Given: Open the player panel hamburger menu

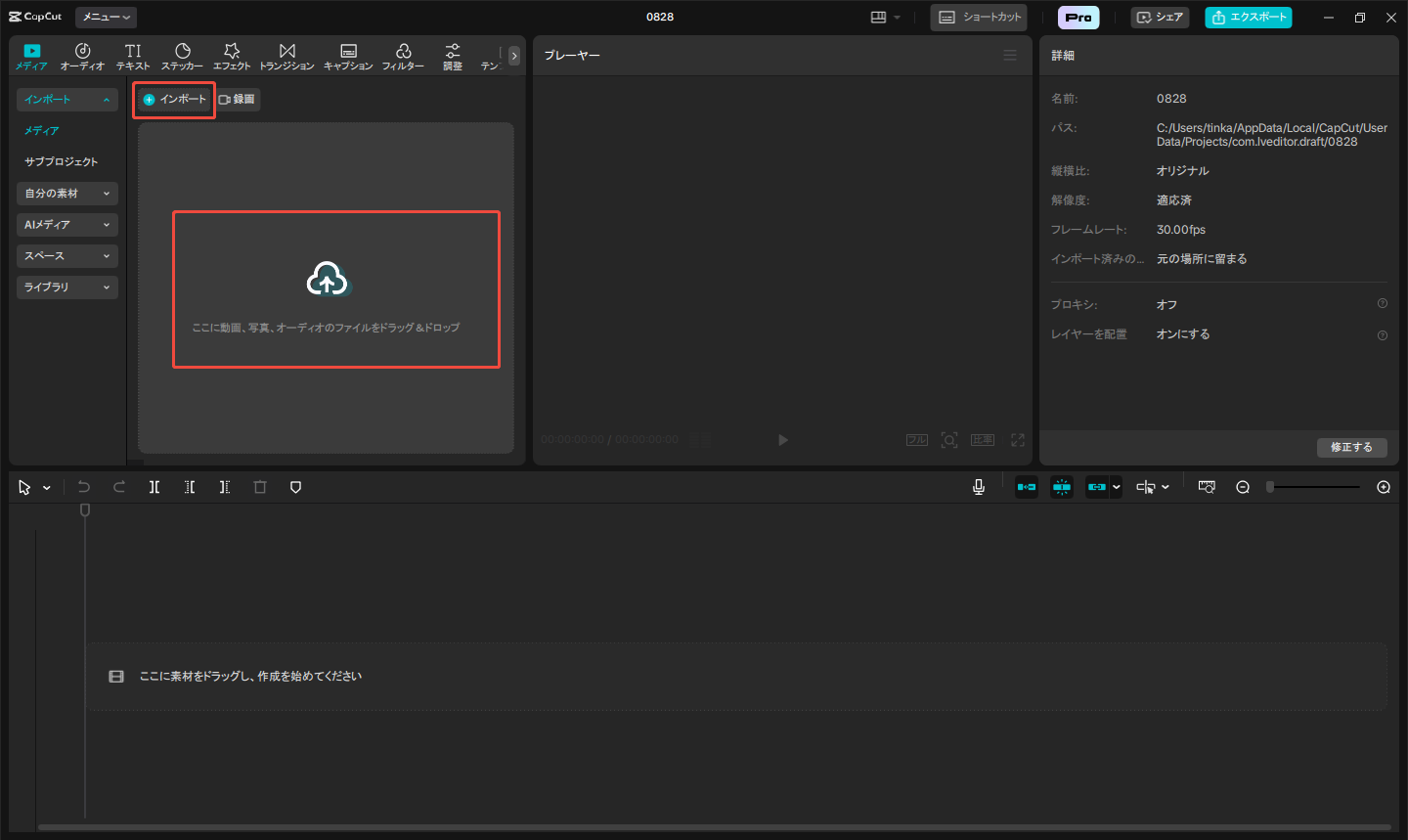Looking at the screenshot, I should point(1010,56).
